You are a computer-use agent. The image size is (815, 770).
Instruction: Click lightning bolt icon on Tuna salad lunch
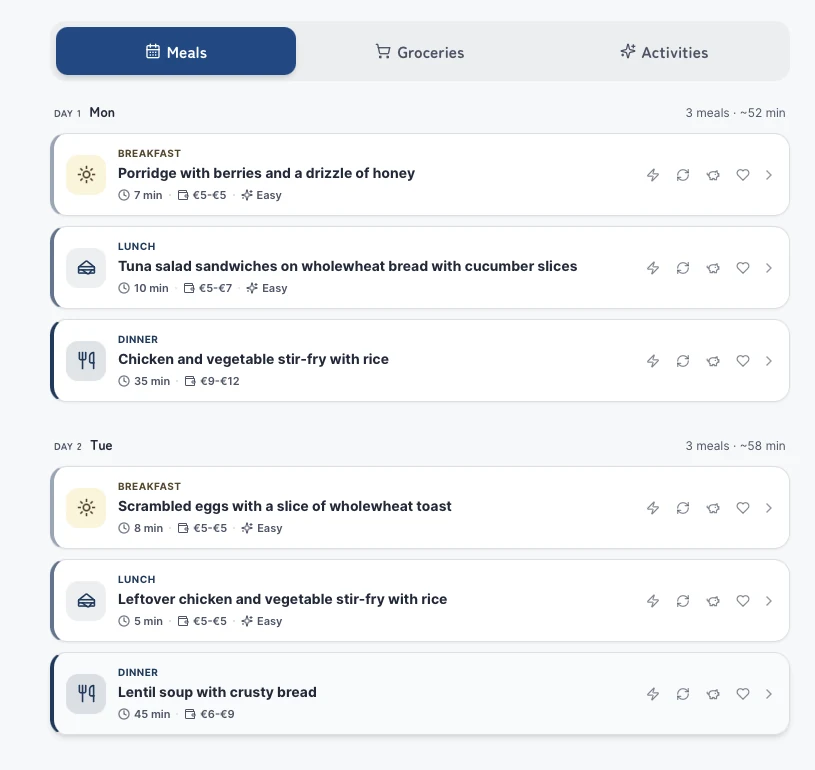tap(653, 268)
